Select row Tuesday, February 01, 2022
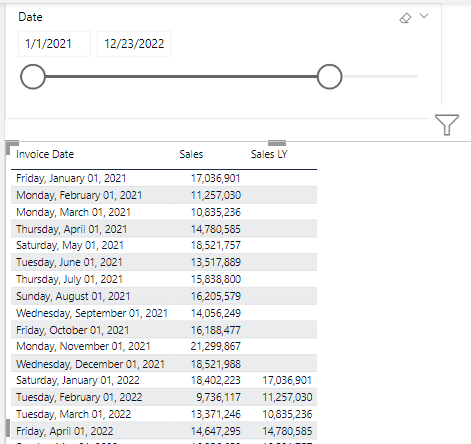This screenshot has height=444, width=471. [x=164, y=397]
